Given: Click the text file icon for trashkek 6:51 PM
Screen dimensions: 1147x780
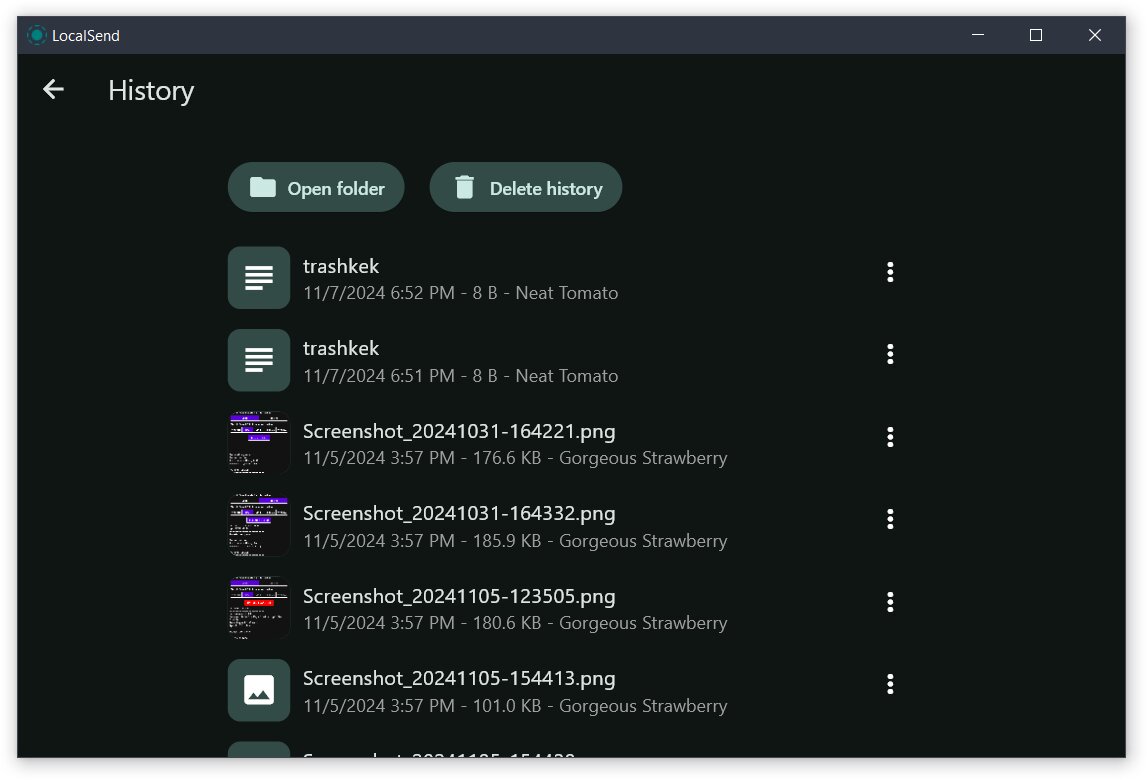Looking at the screenshot, I should [259, 361].
